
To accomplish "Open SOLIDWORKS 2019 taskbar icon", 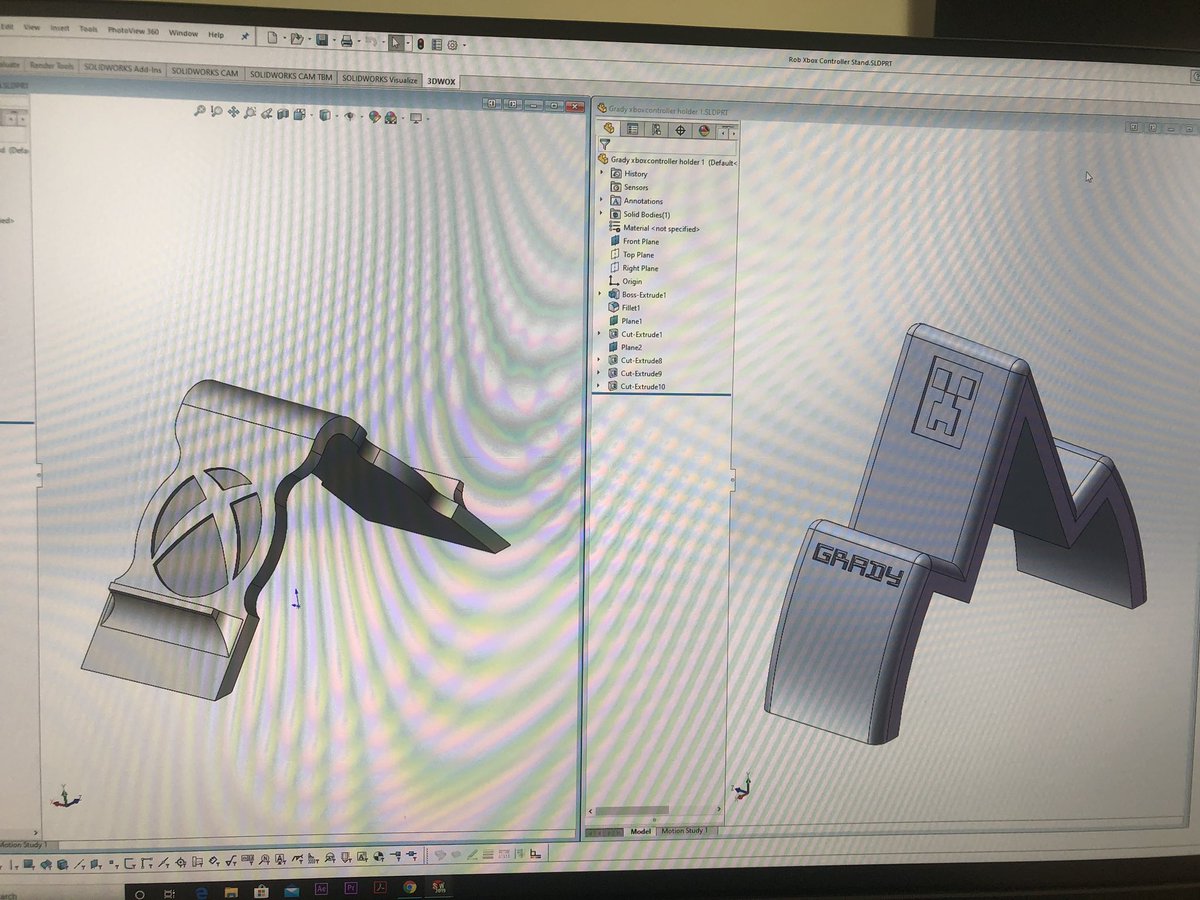I will click(438, 886).
